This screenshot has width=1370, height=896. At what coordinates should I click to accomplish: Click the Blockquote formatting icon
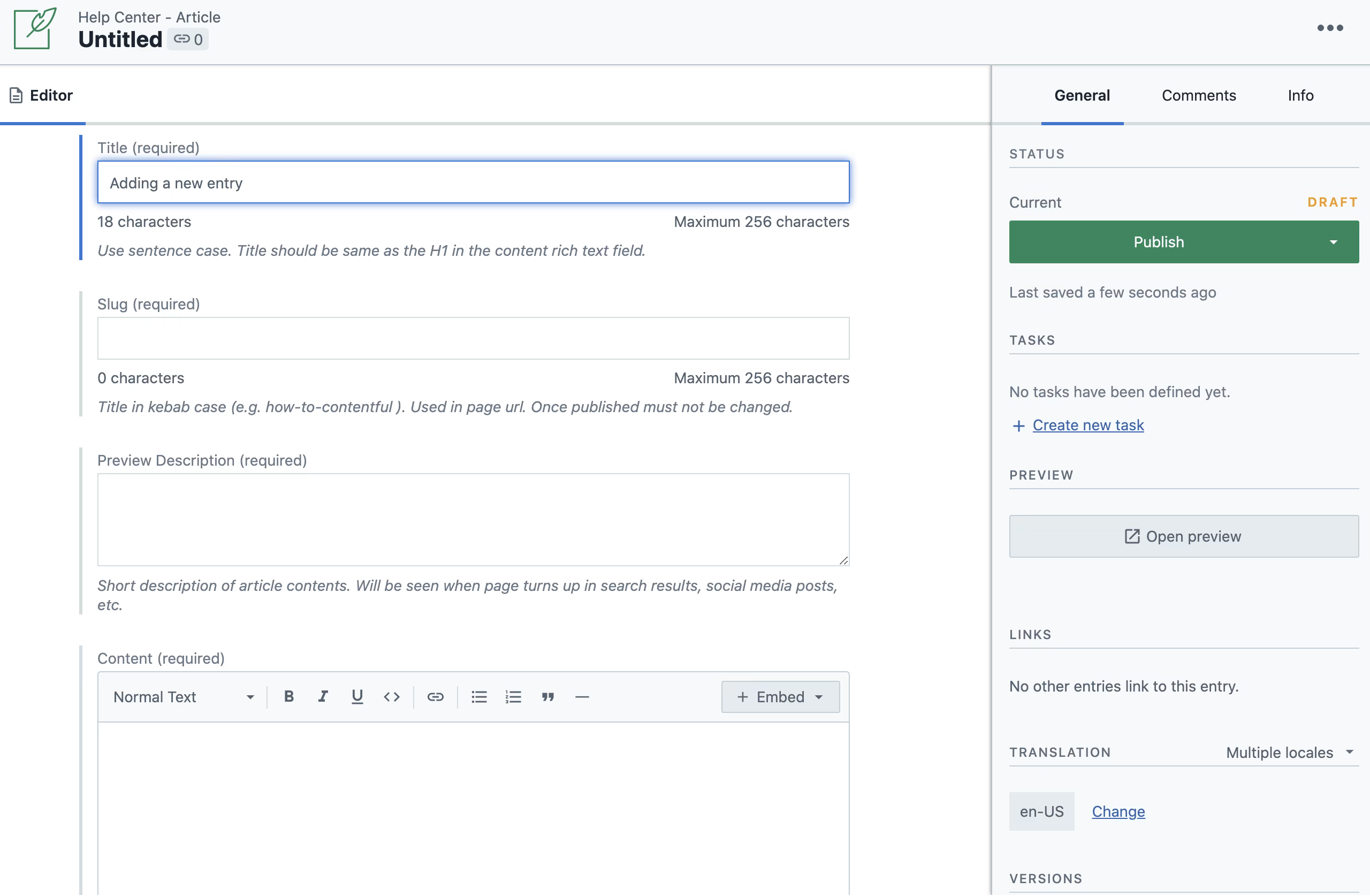coord(548,697)
